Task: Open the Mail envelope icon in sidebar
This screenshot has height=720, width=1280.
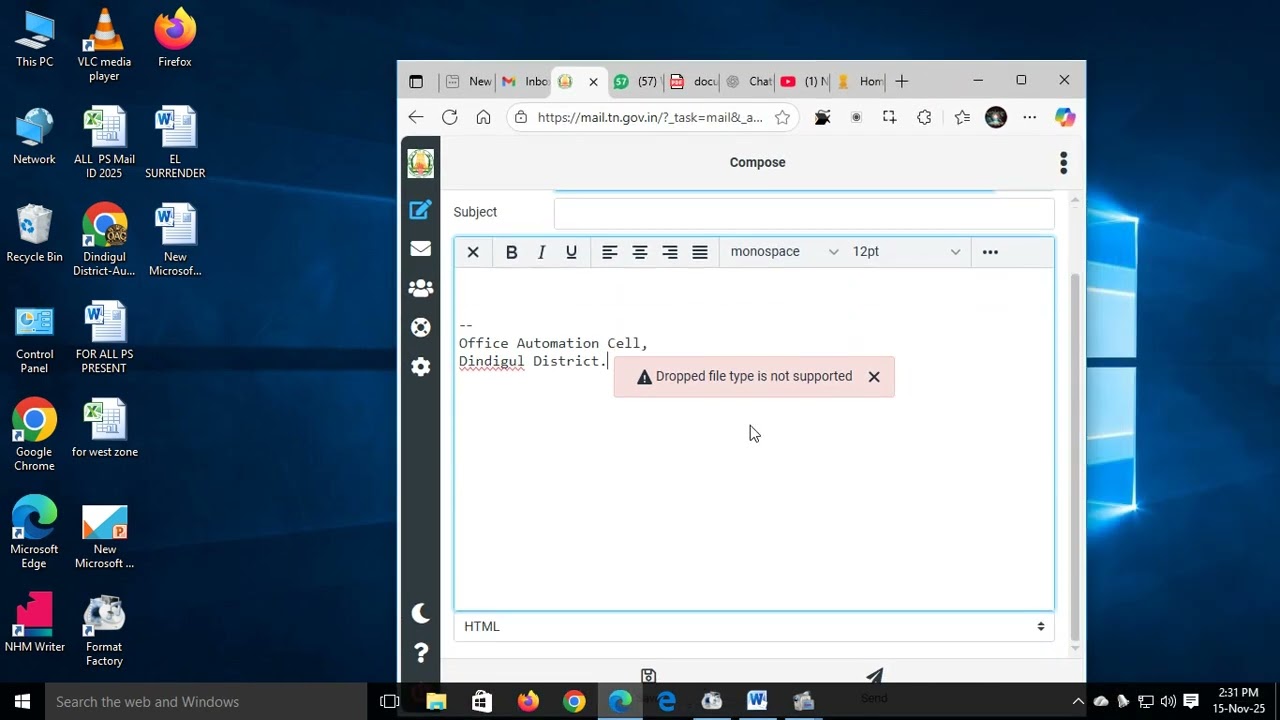Action: pyautogui.click(x=420, y=249)
